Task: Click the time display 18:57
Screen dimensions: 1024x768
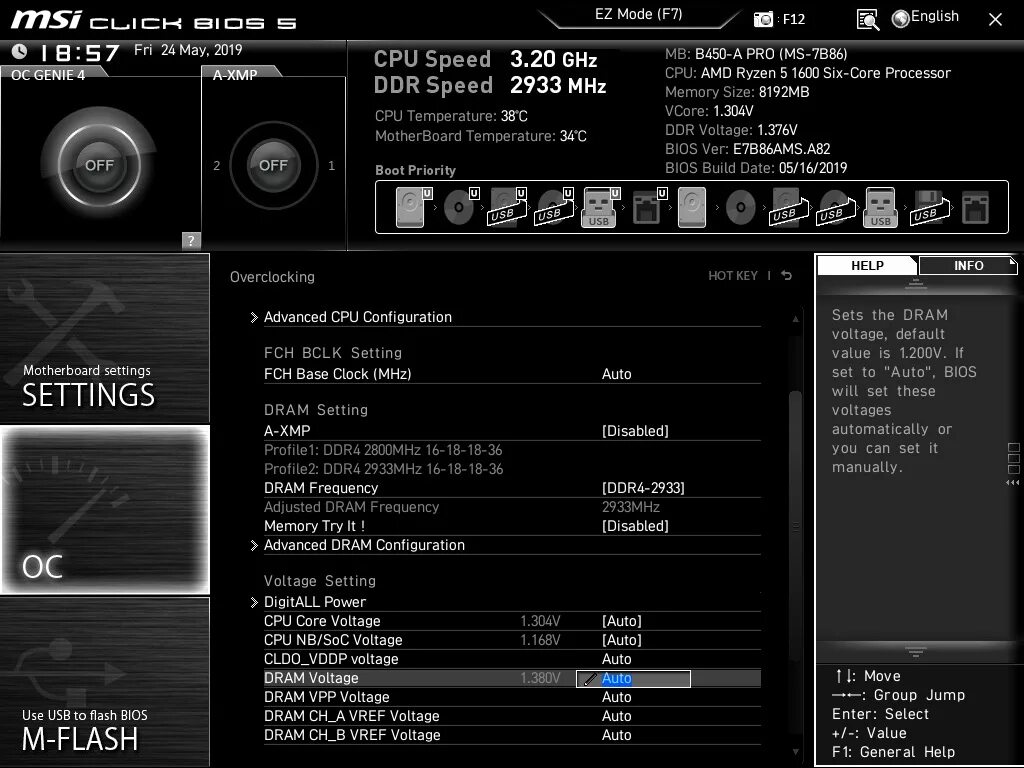Action: (x=80, y=52)
